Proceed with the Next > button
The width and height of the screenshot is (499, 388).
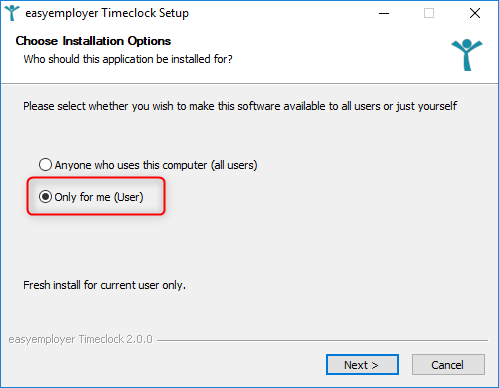click(x=362, y=365)
